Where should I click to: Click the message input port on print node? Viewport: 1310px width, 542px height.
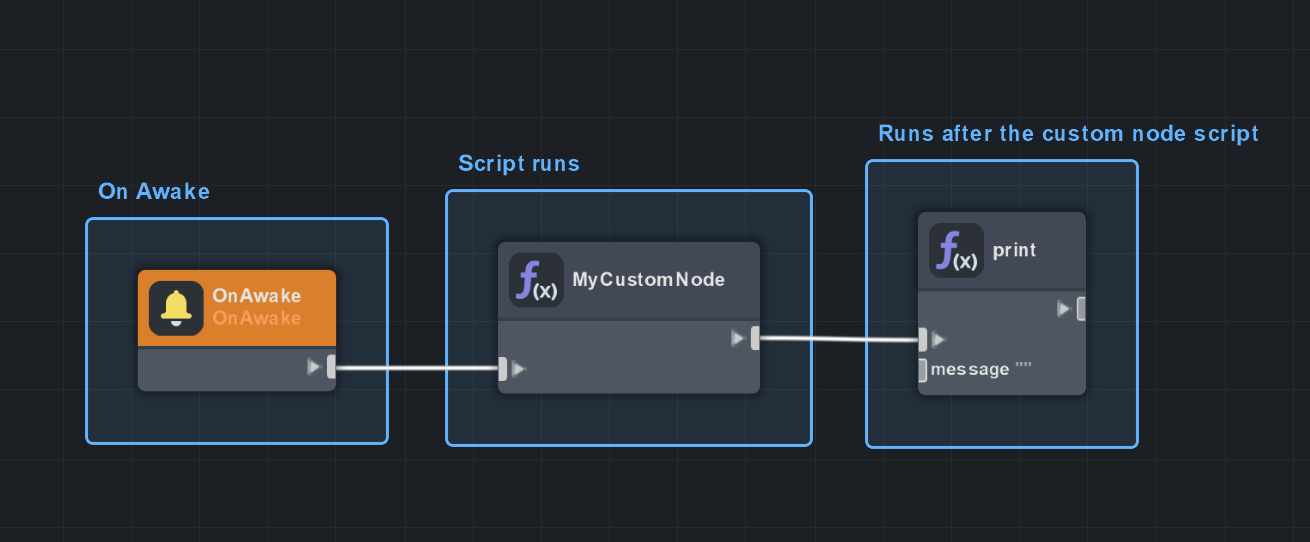(x=922, y=370)
